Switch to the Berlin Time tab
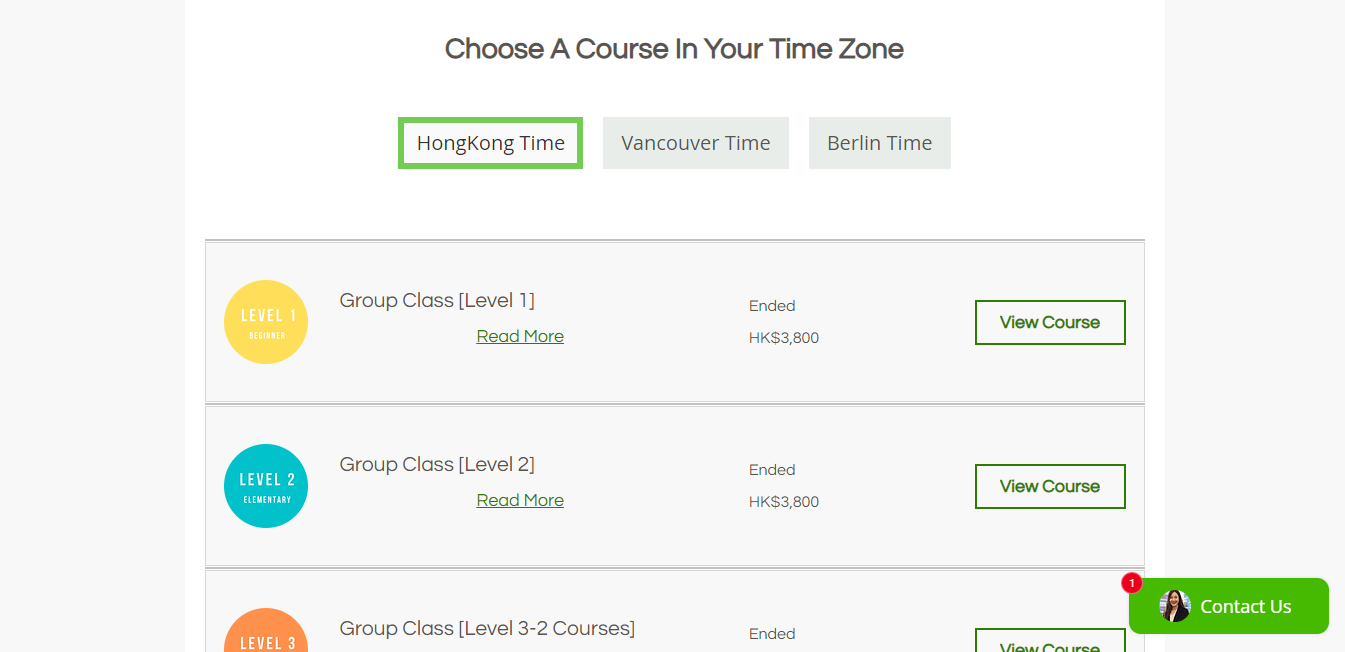 point(879,143)
